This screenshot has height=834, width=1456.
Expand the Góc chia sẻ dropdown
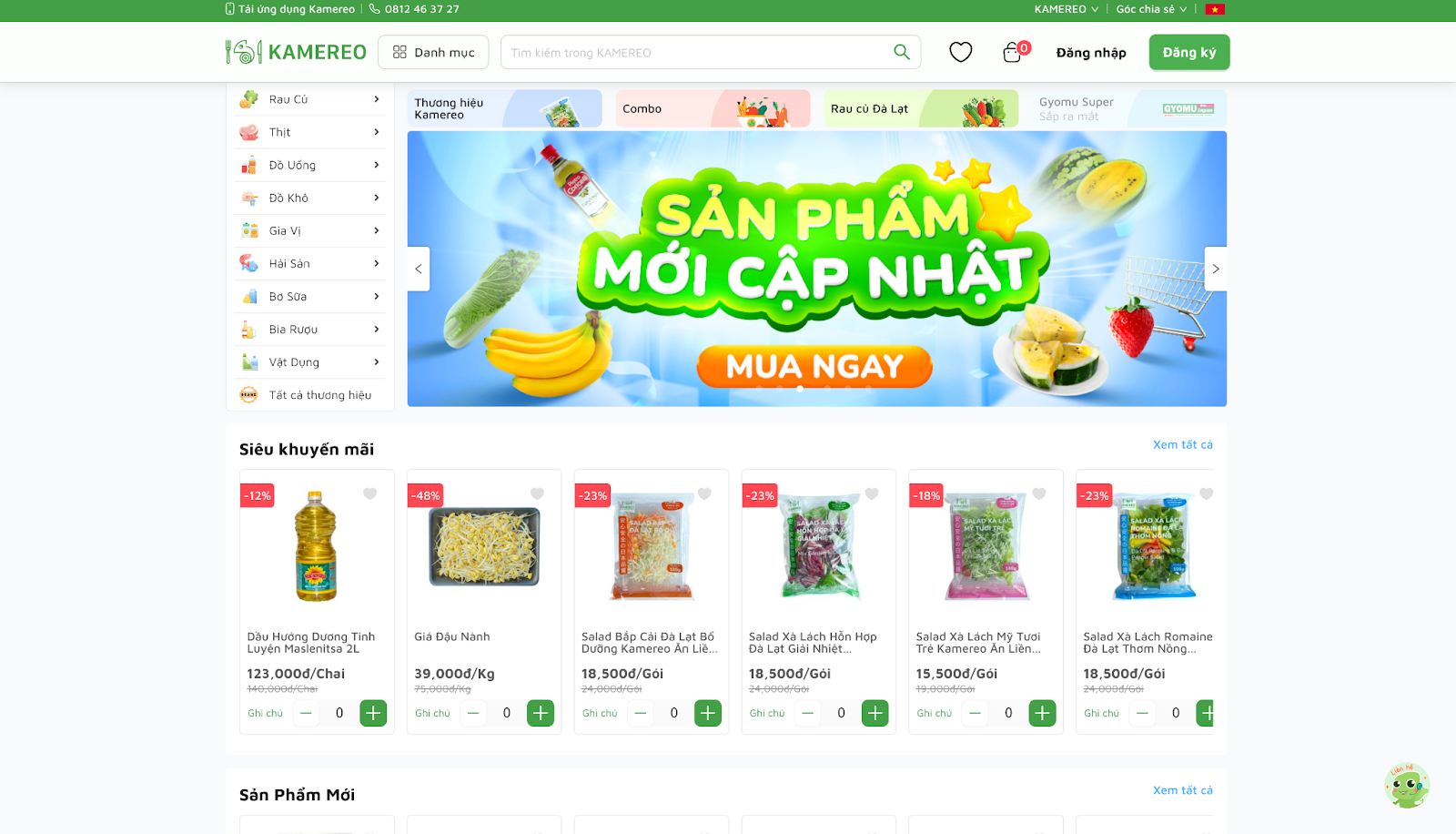(x=1151, y=9)
